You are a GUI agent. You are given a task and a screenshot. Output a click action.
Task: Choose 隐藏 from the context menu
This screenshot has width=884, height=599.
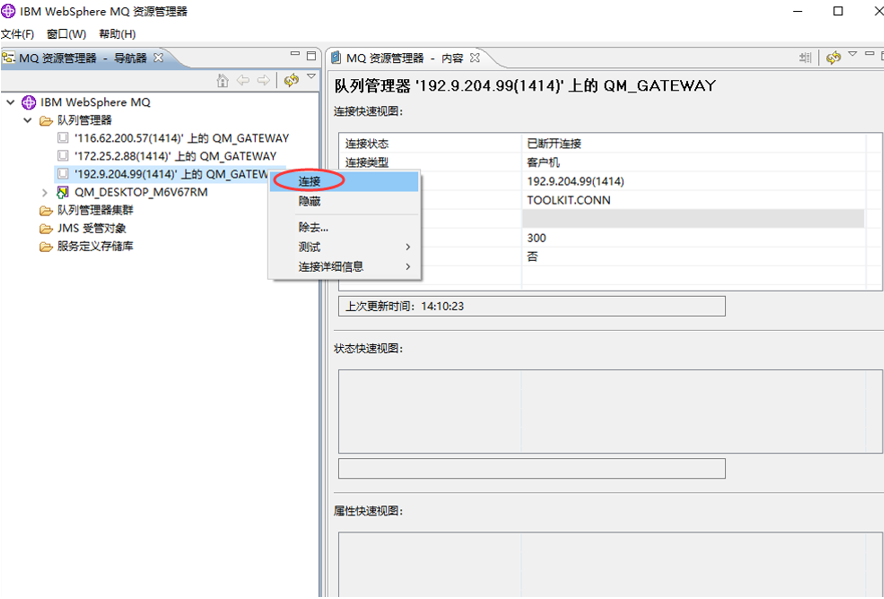[344, 201]
